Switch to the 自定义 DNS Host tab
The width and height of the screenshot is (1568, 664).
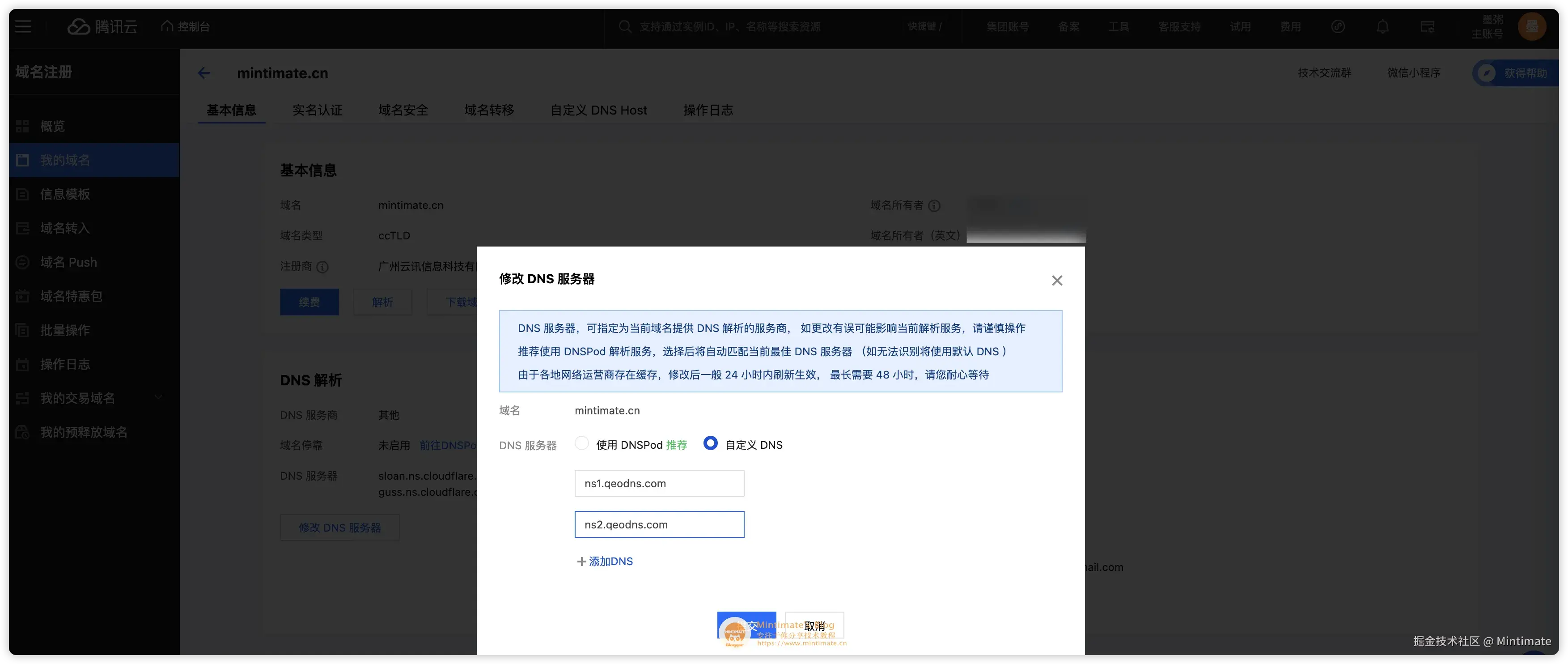pyautogui.click(x=598, y=110)
